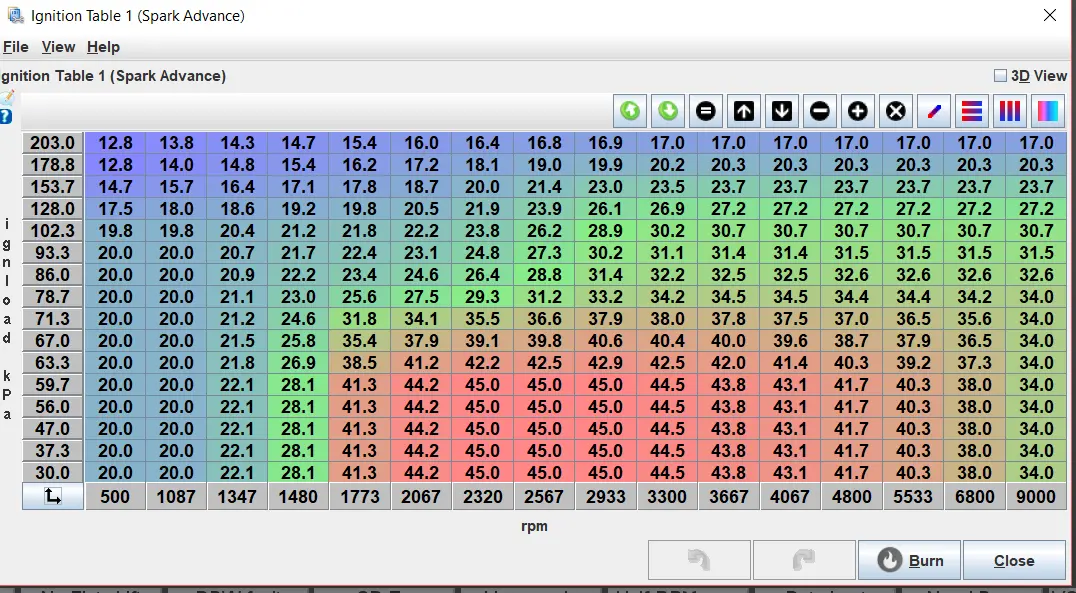Screen dimensions: 1076x593
Task: Select cell 27.3 in the 93.3 row
Action: (544, 253)
